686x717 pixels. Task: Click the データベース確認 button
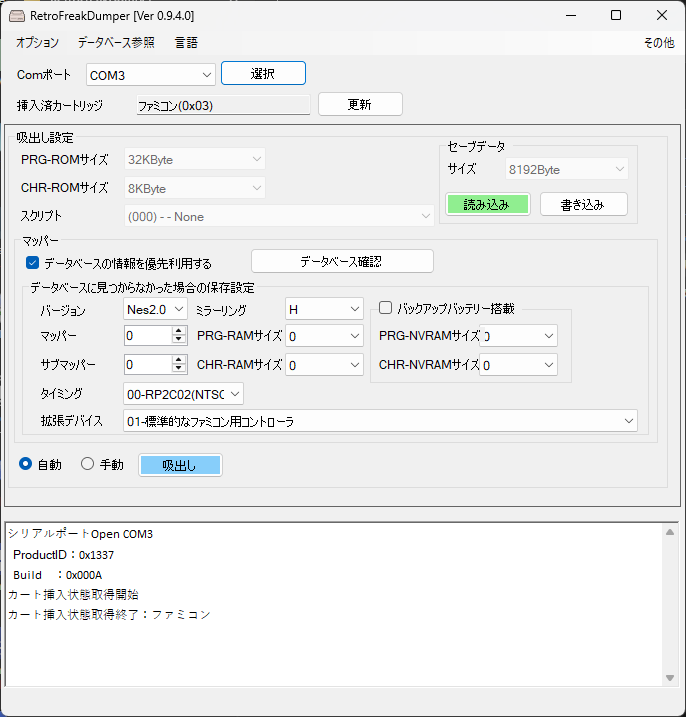[x=342, y=261]
